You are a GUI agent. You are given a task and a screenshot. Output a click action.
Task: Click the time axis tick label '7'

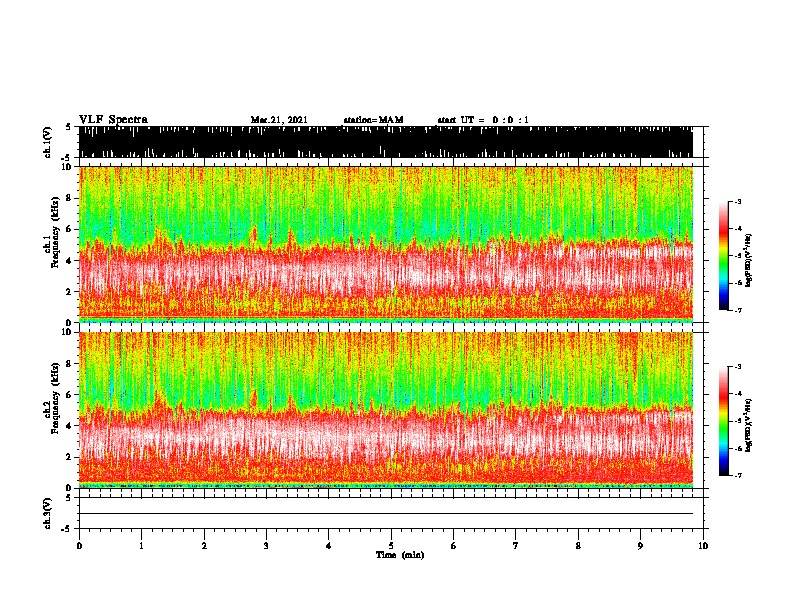(x=516, y=546)
